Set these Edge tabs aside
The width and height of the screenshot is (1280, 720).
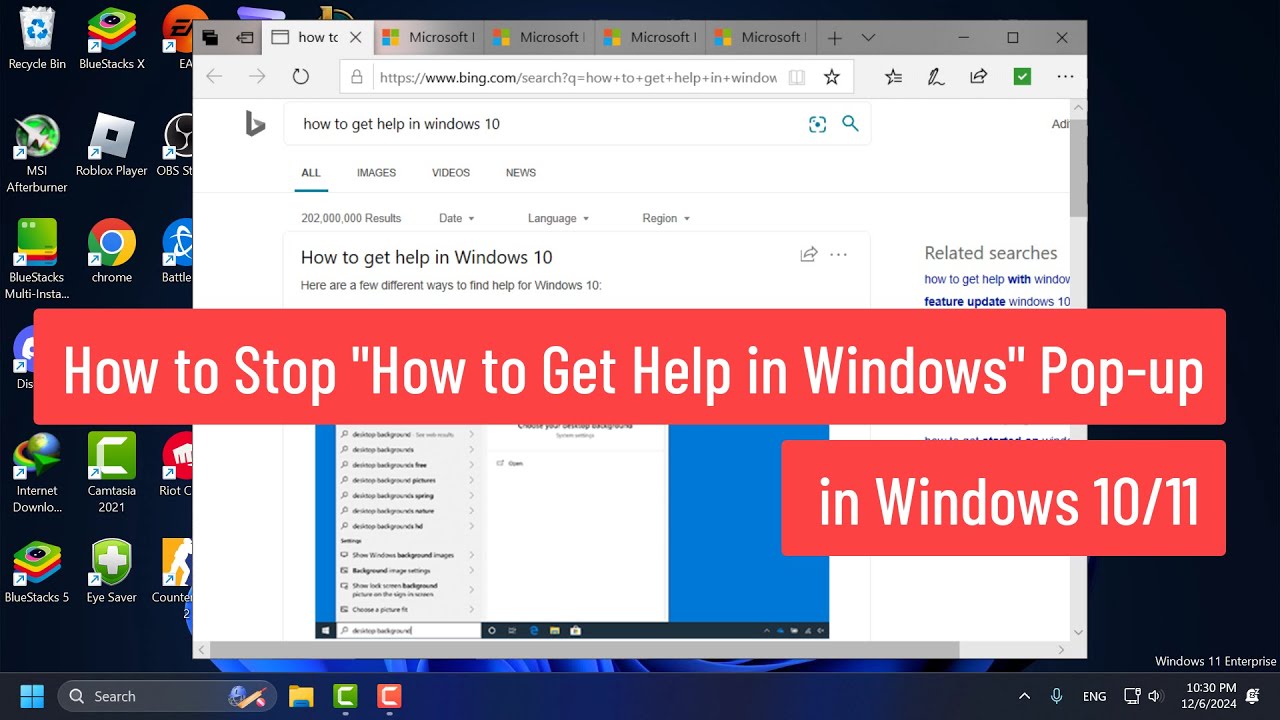[245, 38]
